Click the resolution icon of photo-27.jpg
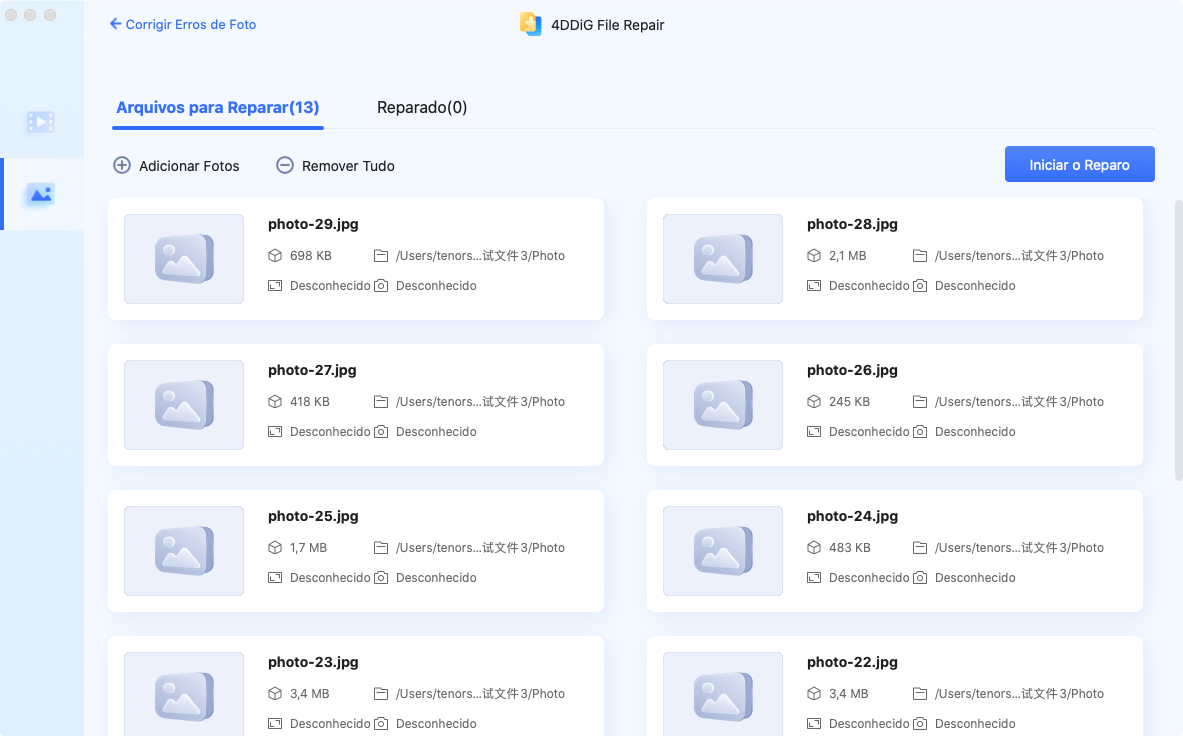This screenshot has width=1183, height=736. pos(275,432)
